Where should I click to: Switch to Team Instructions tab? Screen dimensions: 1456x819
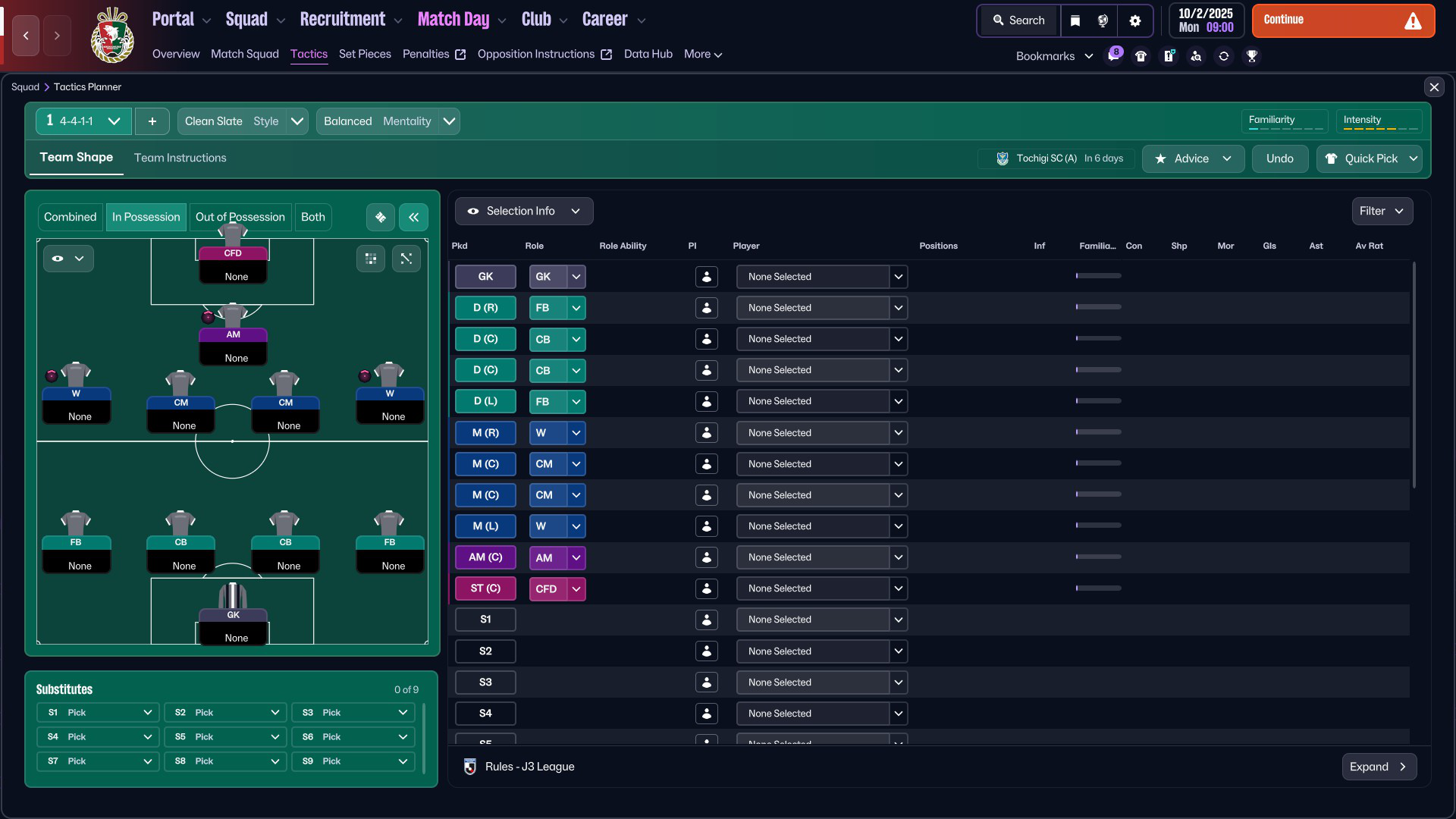click(180, 158)
